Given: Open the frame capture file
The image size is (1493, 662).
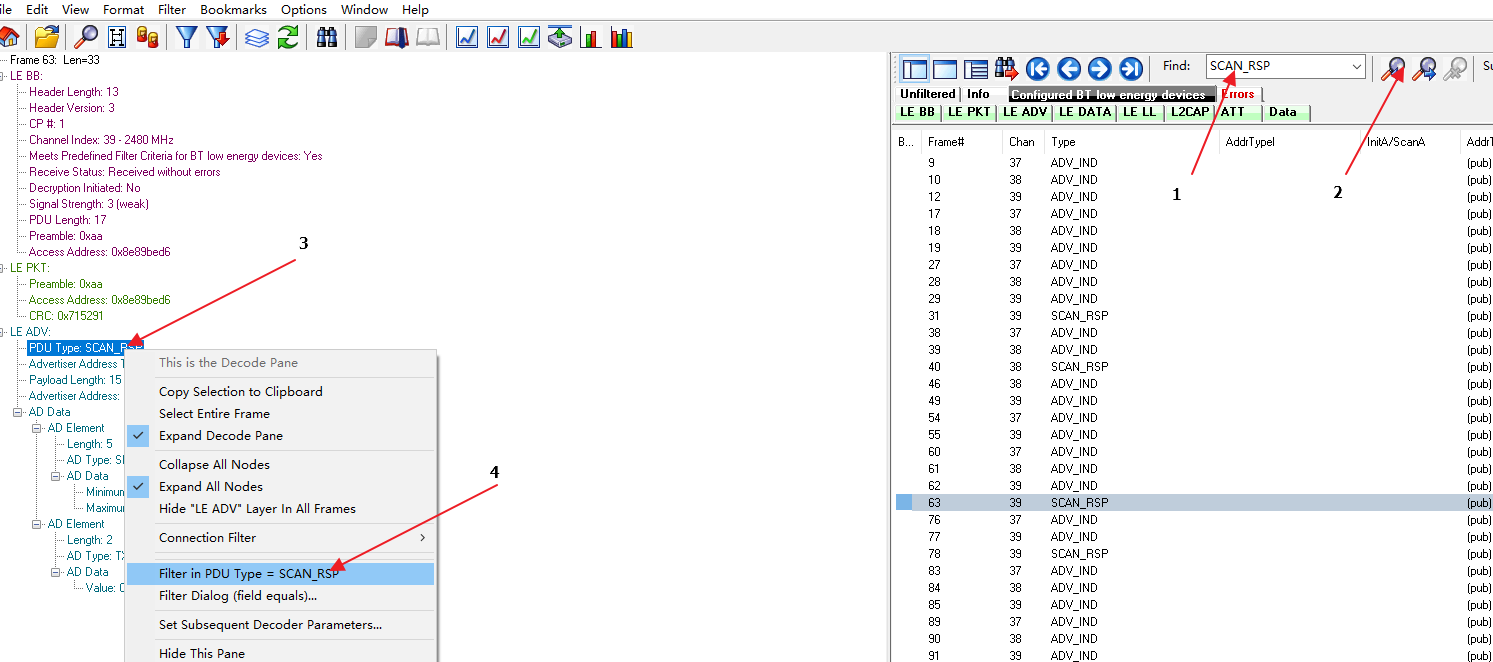Looking at the screenshot, I should [47, 36].
